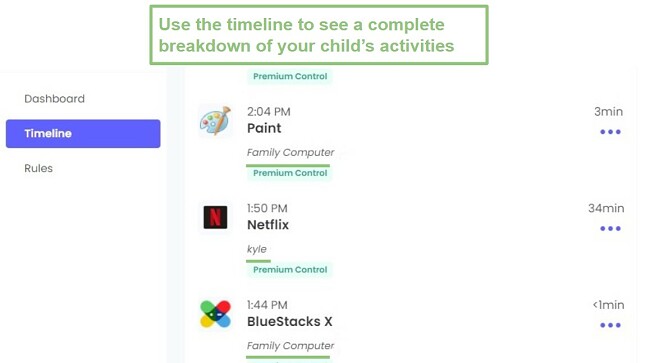Open the Dashboard section
Viewport: 650px width, 363px height.
pyautogui.click(x=54, y=99)
